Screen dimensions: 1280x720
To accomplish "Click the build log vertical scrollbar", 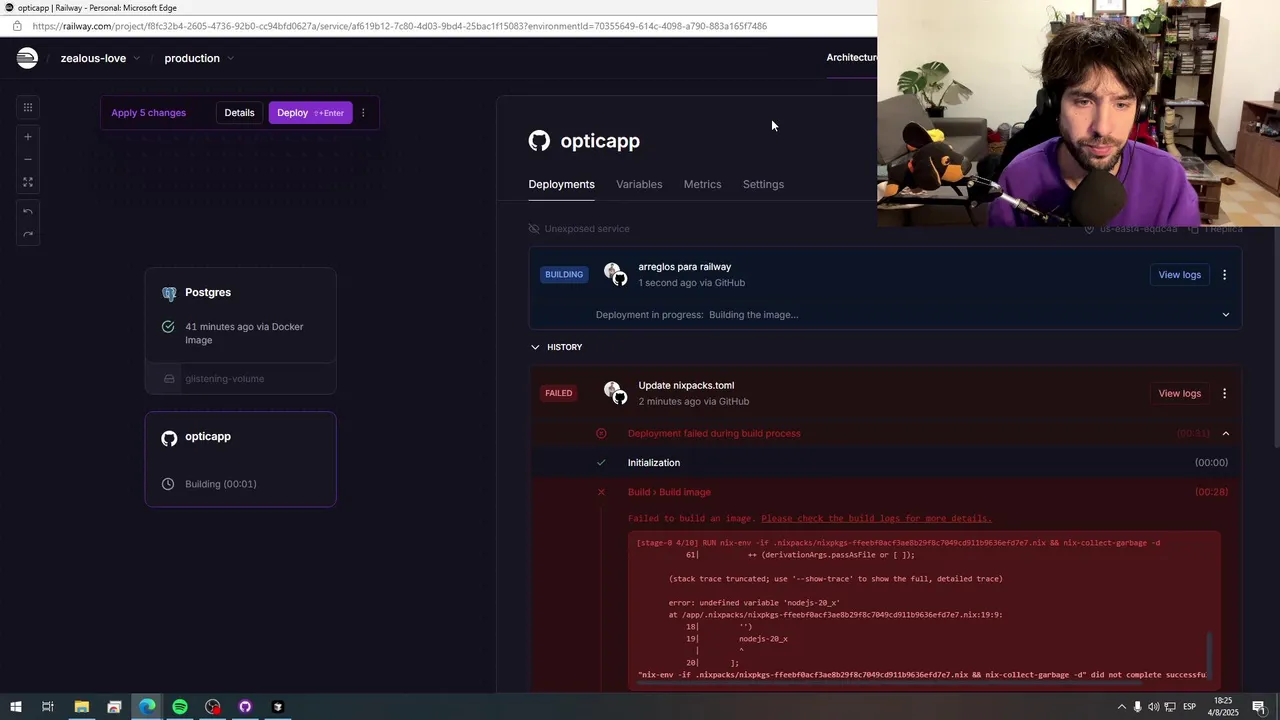I will [1209, 655].
